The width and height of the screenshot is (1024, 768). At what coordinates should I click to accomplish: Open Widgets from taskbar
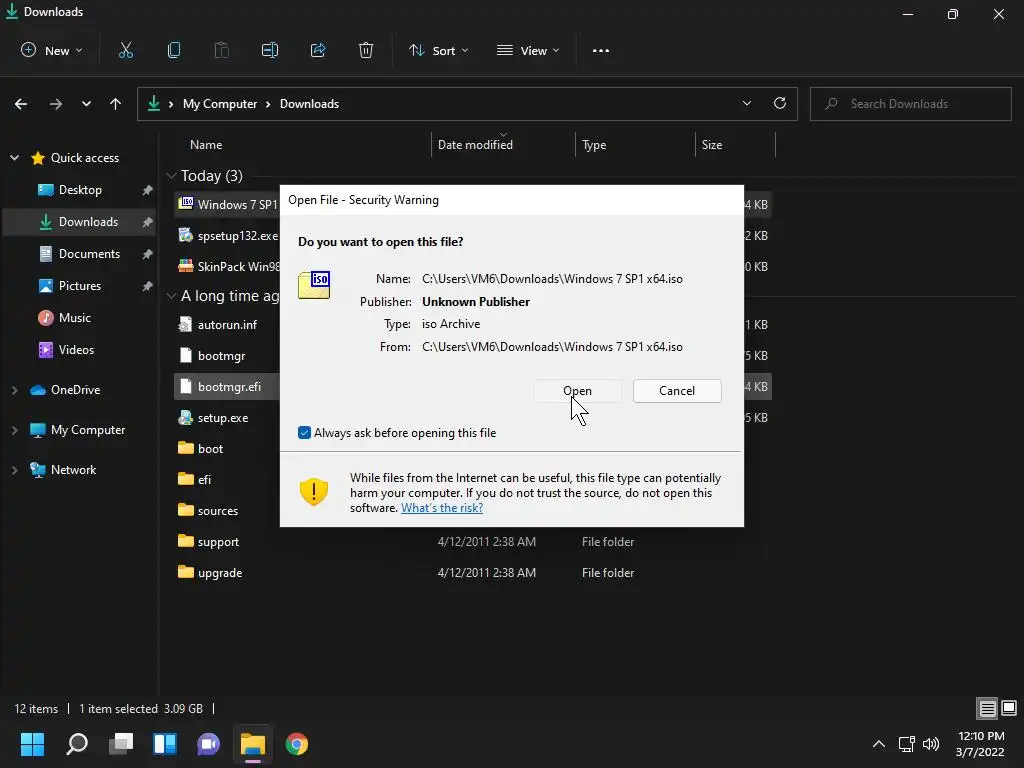[165, 744]
